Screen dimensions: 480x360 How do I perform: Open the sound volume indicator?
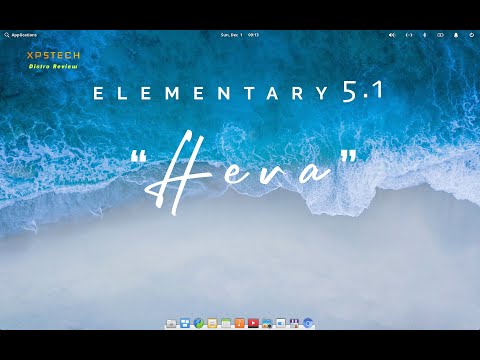tap(392, 35)
